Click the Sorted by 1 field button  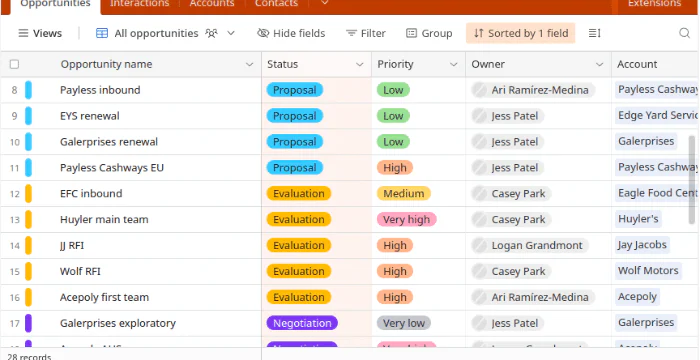tap(521, 33)
